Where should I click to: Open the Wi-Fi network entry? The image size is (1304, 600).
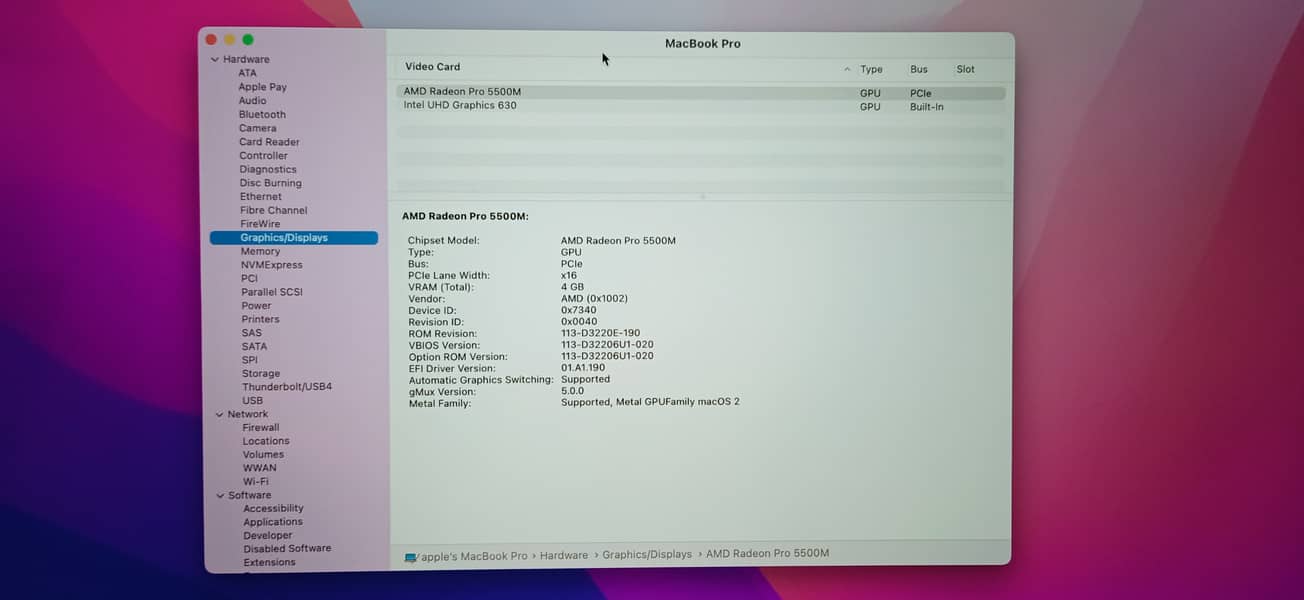255,481
